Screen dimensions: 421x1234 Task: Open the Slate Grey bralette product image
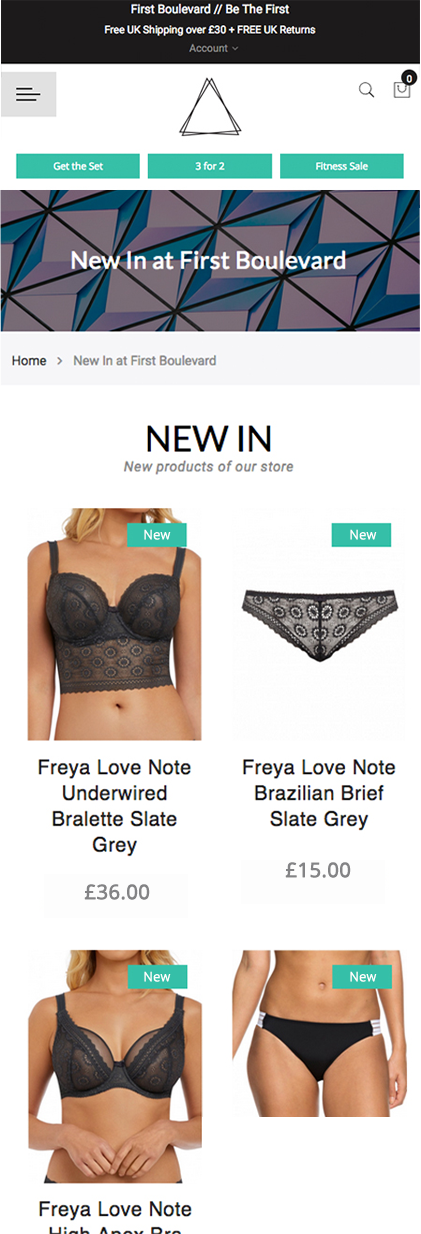point(114,625)
